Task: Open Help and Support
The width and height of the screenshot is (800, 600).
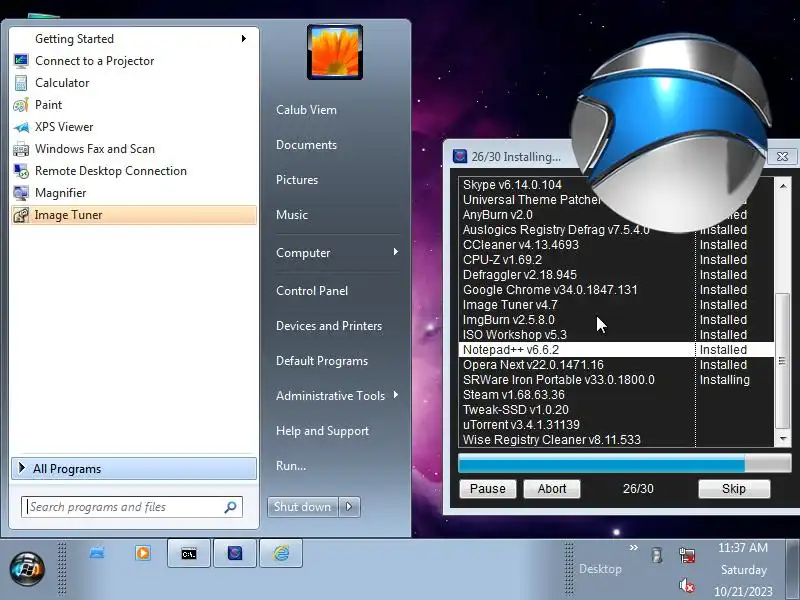Action: pyautogui.click(x=322, y=431)
